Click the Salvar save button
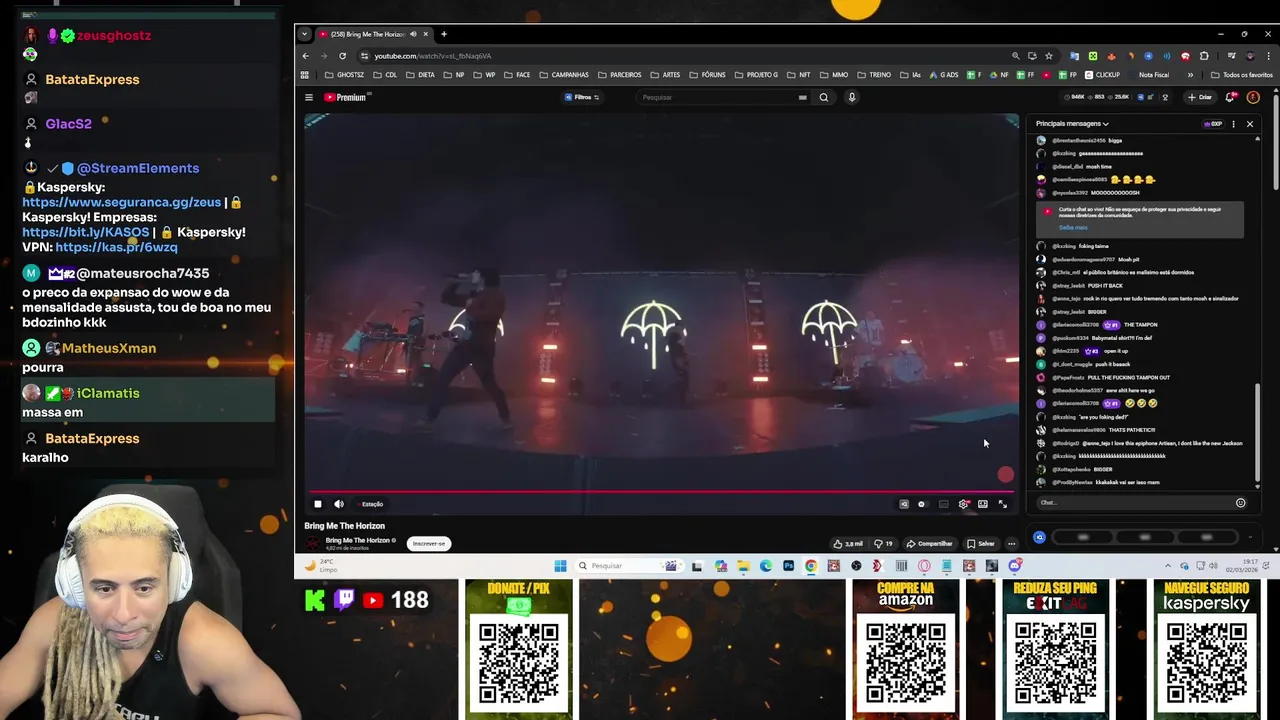Screen dimensions: 1280x720 [980, 544]
